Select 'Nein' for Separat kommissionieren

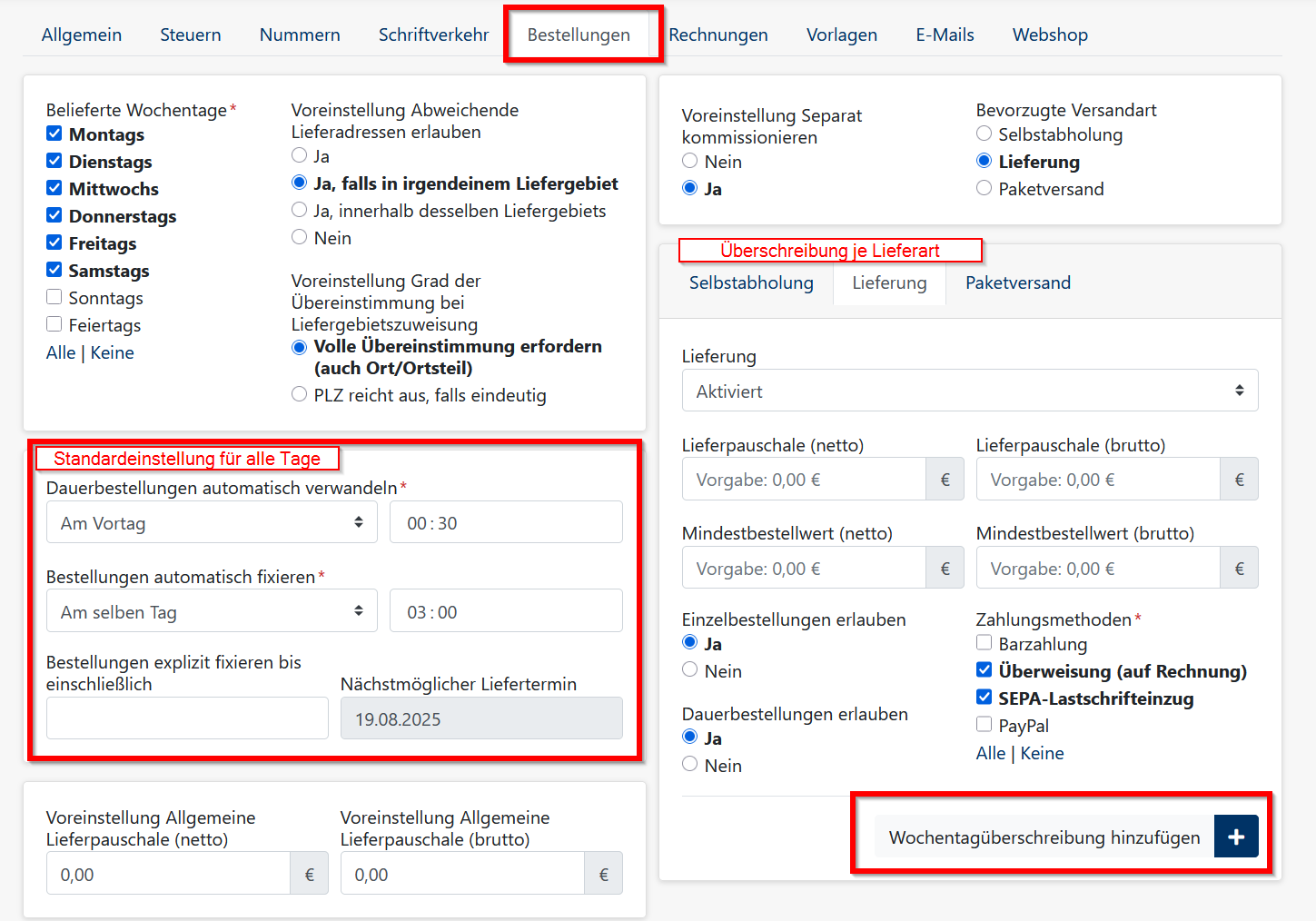coord(689,161)
